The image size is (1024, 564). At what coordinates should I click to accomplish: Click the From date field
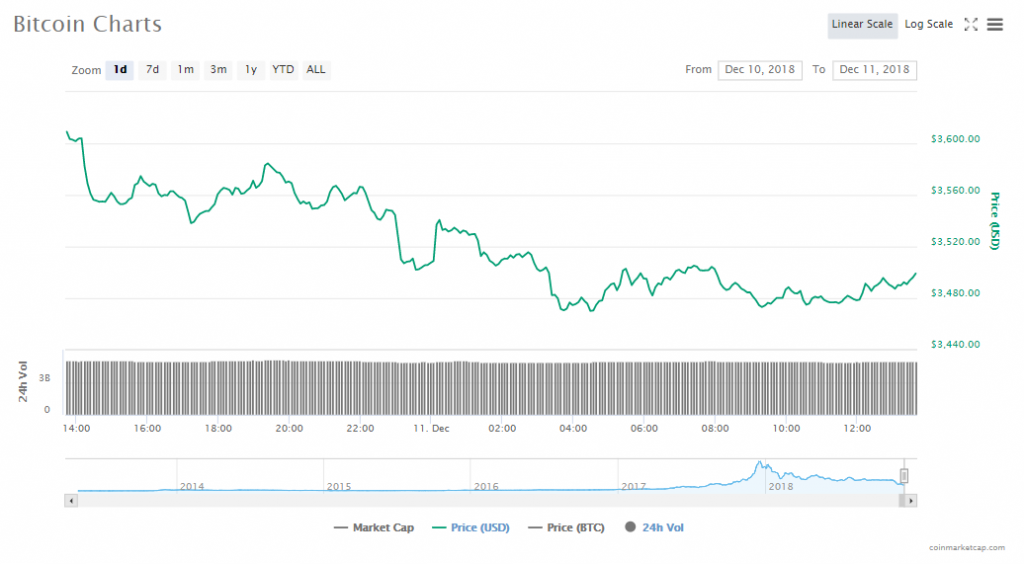(760, 70)
